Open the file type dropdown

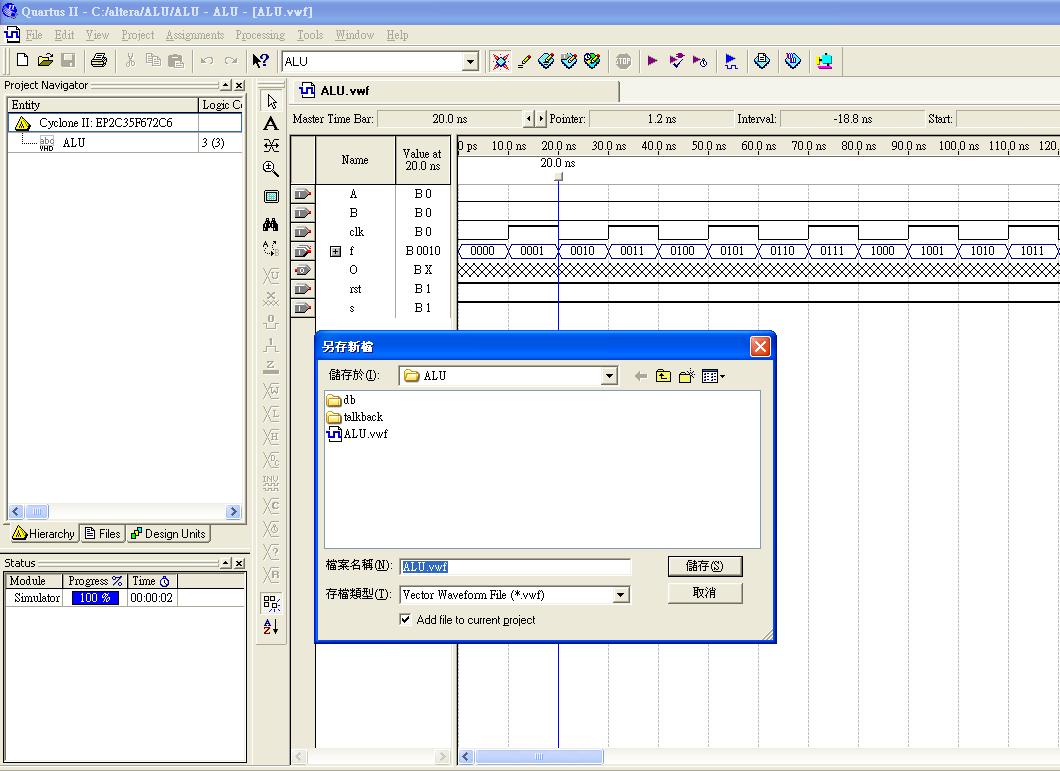(x=620, y=595)
